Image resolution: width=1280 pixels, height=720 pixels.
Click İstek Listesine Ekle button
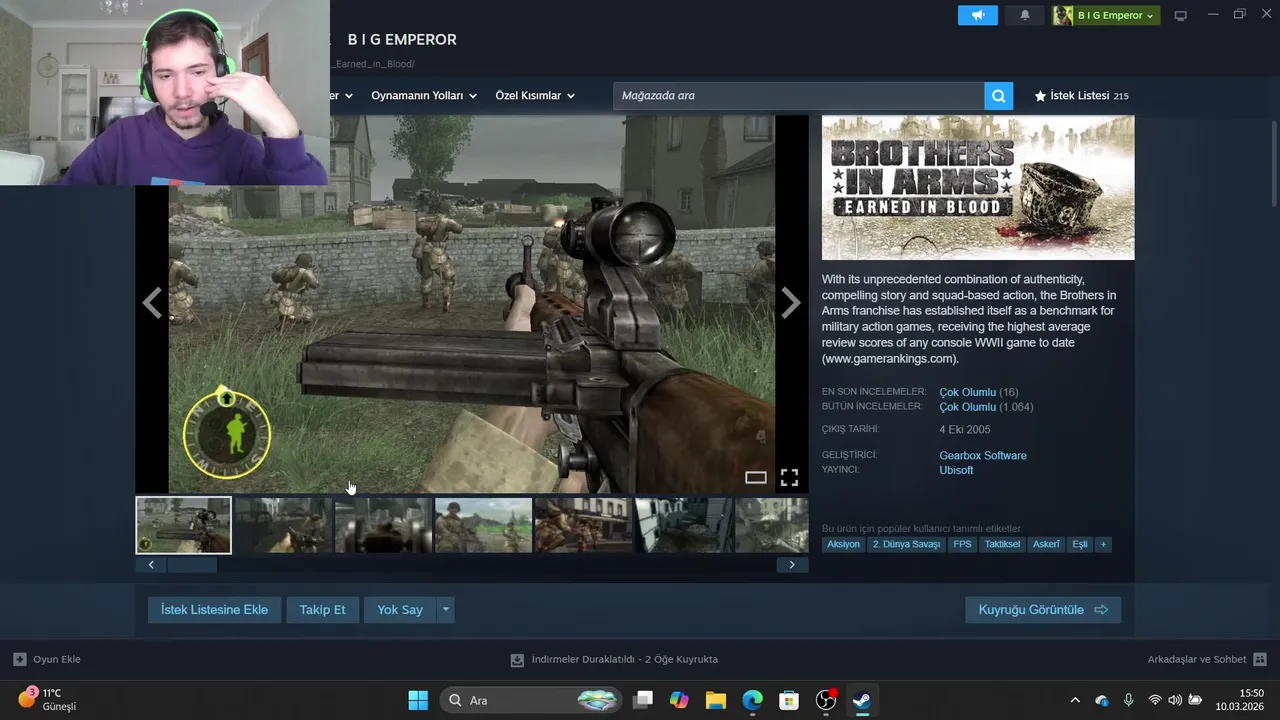214,610
